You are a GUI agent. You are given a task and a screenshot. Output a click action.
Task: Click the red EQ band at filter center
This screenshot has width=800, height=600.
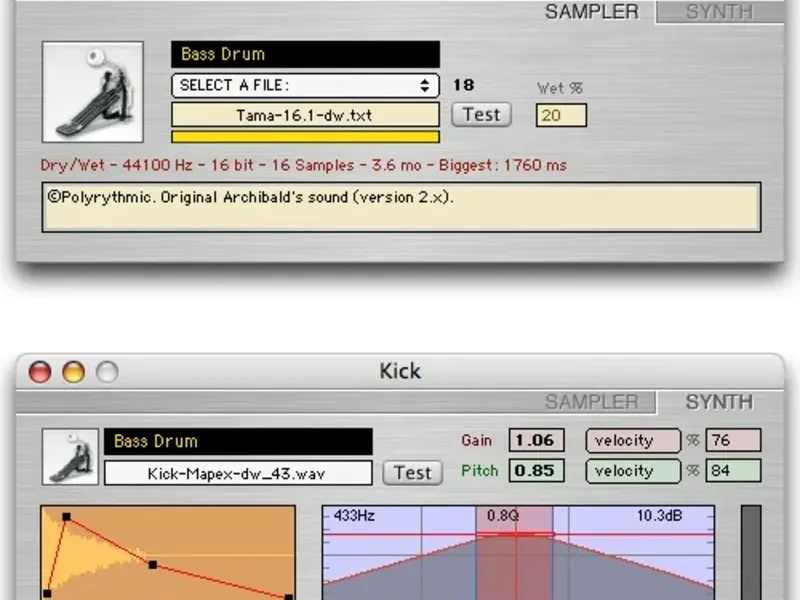[514, 553]
